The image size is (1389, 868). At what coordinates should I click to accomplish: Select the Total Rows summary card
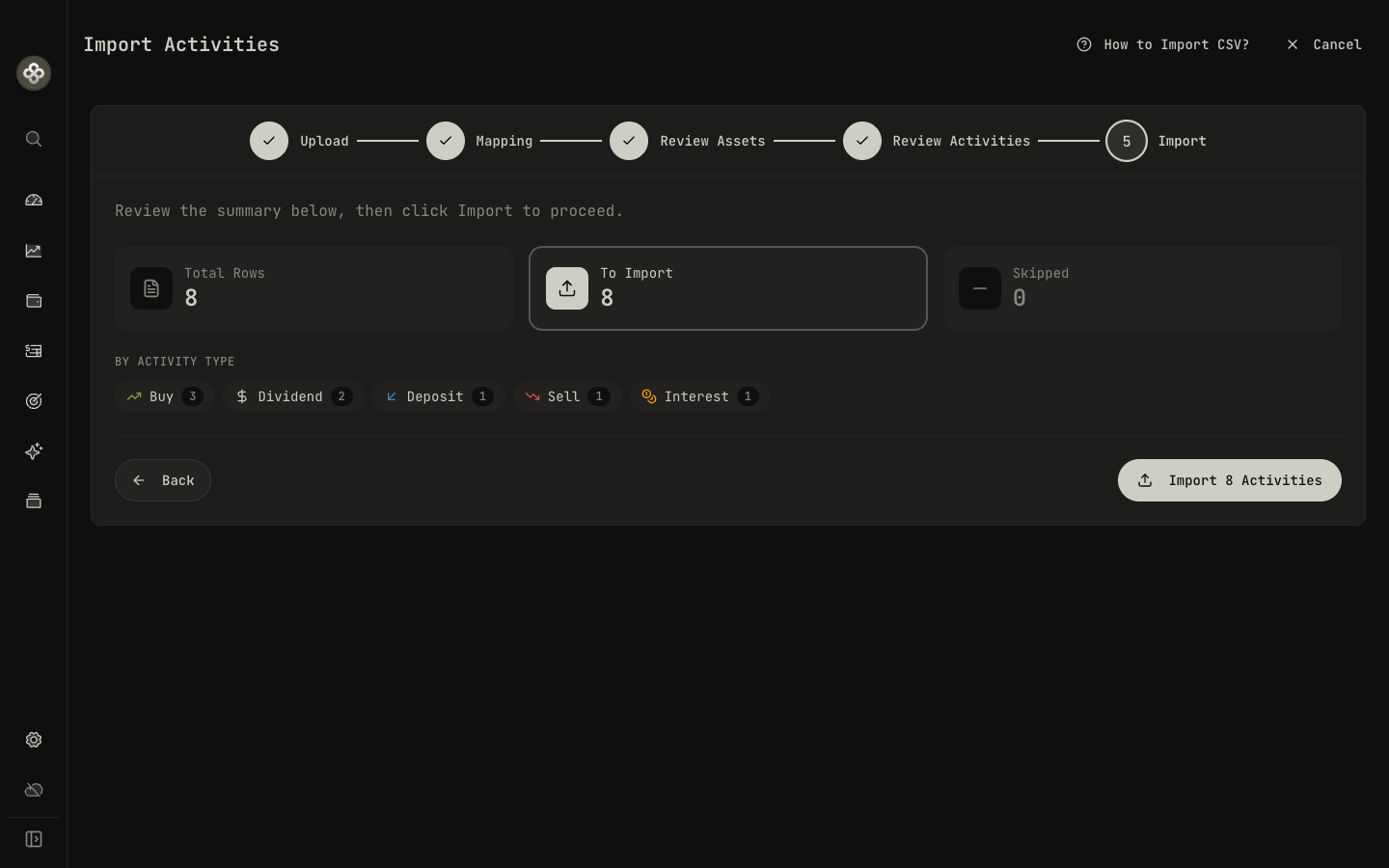click(313, 288)
